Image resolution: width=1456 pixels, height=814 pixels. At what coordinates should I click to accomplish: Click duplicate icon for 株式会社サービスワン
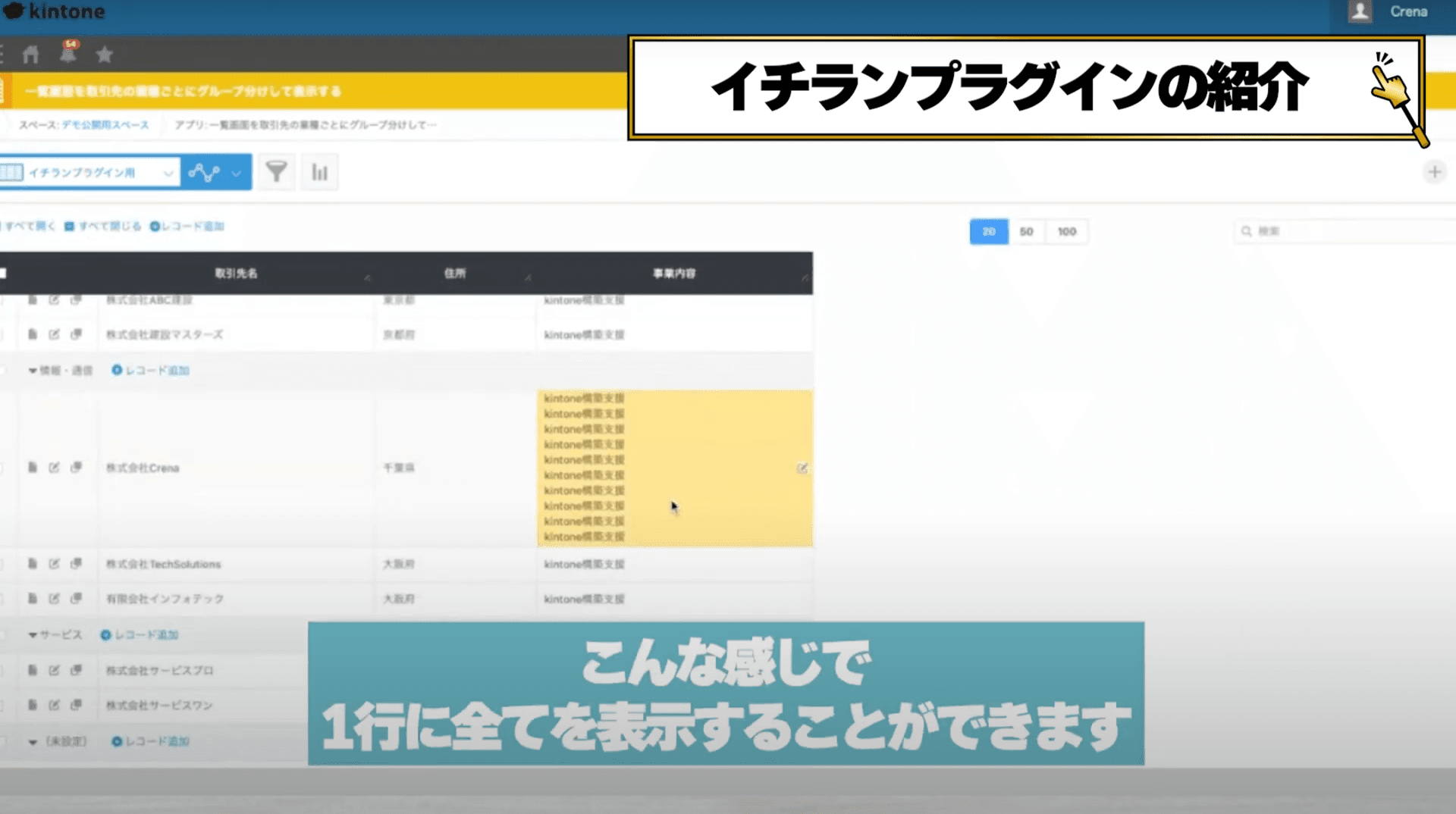76,706
